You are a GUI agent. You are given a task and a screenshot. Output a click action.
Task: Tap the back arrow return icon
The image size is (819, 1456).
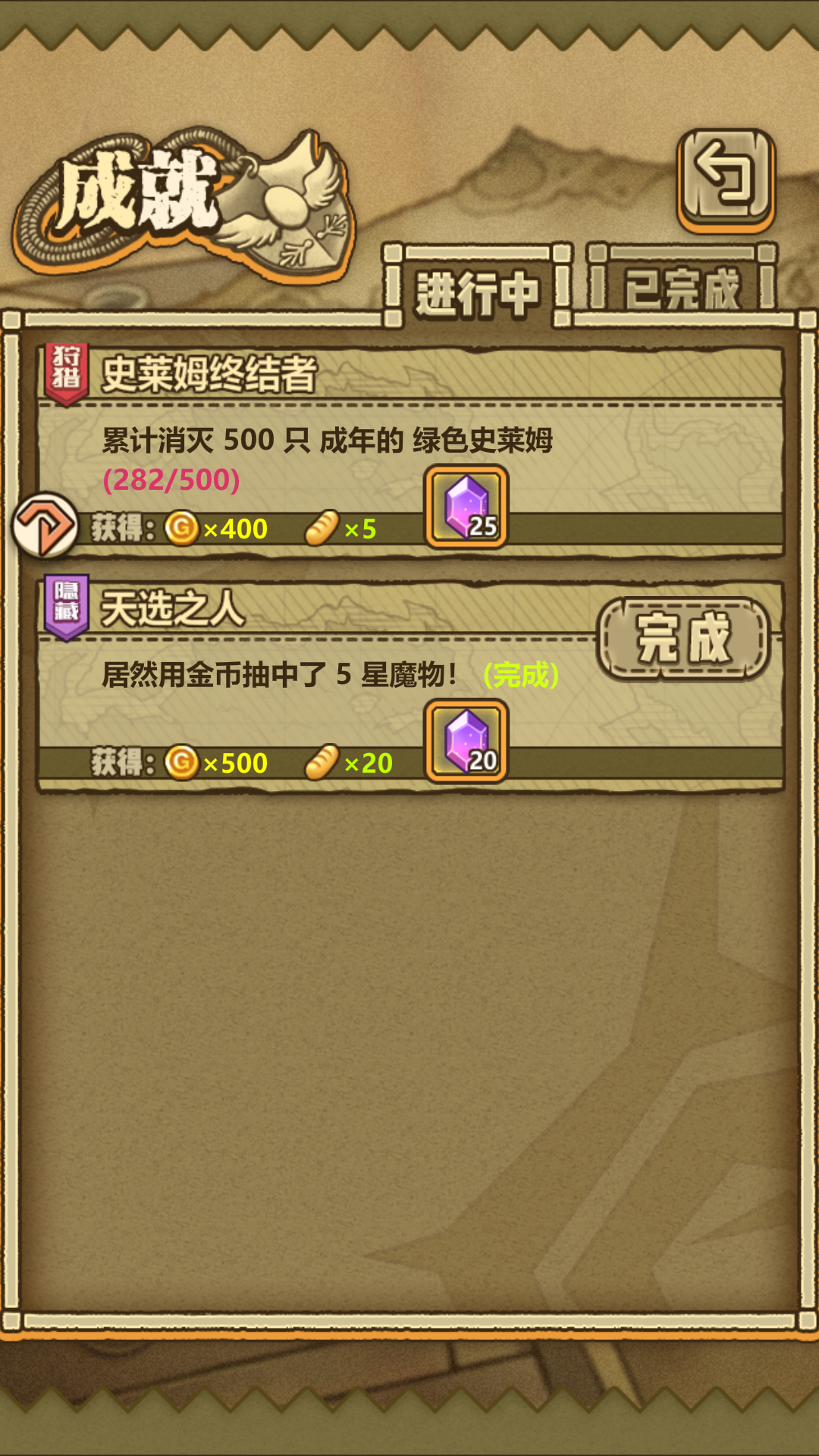coord(726,179)
